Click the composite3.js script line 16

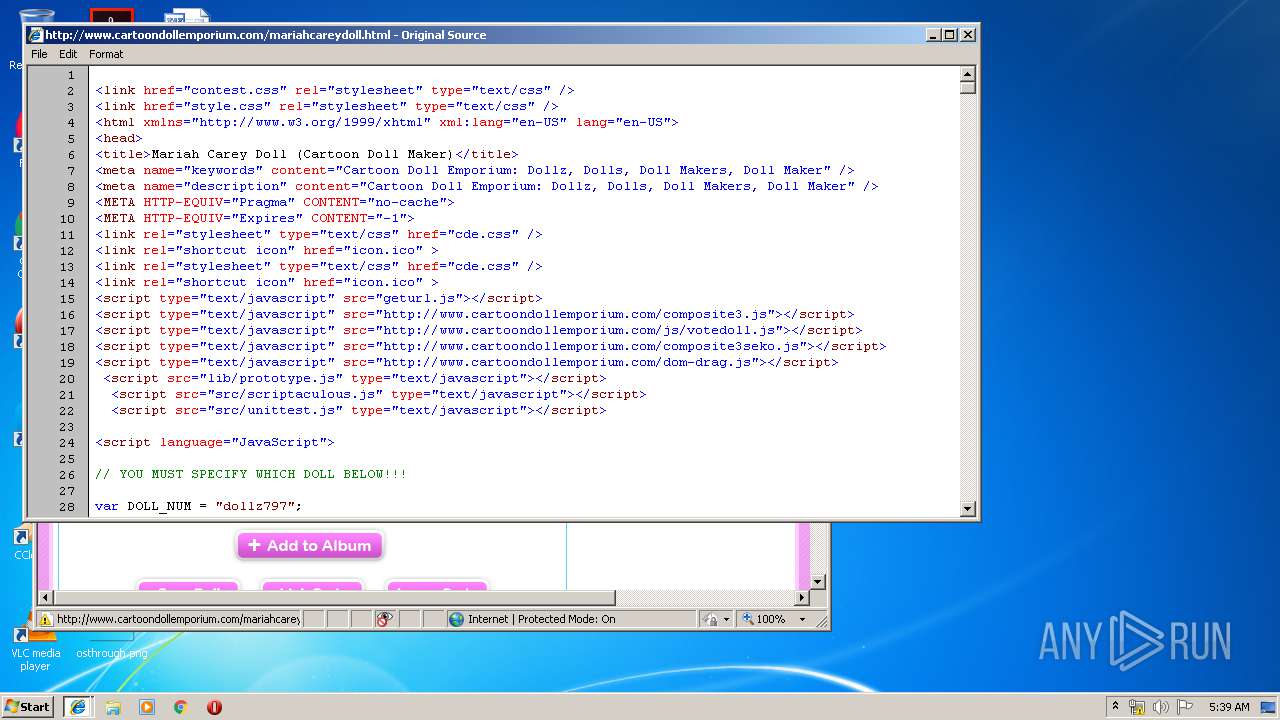click(x=475, y=314)
